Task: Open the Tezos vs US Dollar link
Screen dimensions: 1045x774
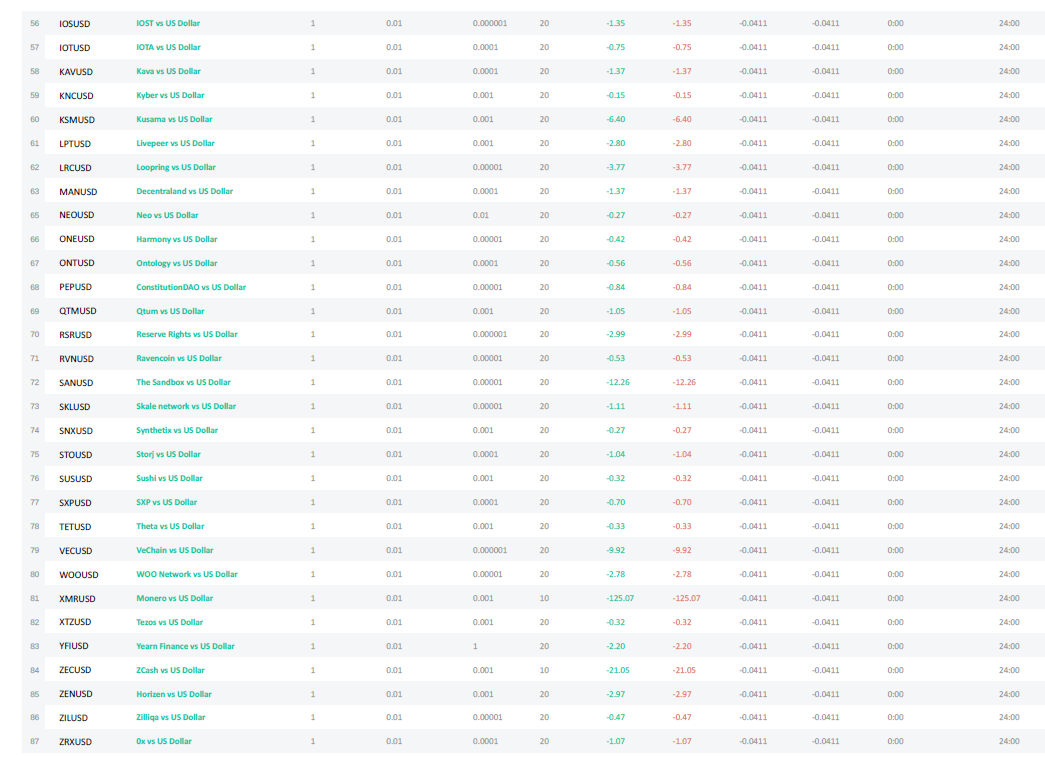Action: click(x=169, y=623)
